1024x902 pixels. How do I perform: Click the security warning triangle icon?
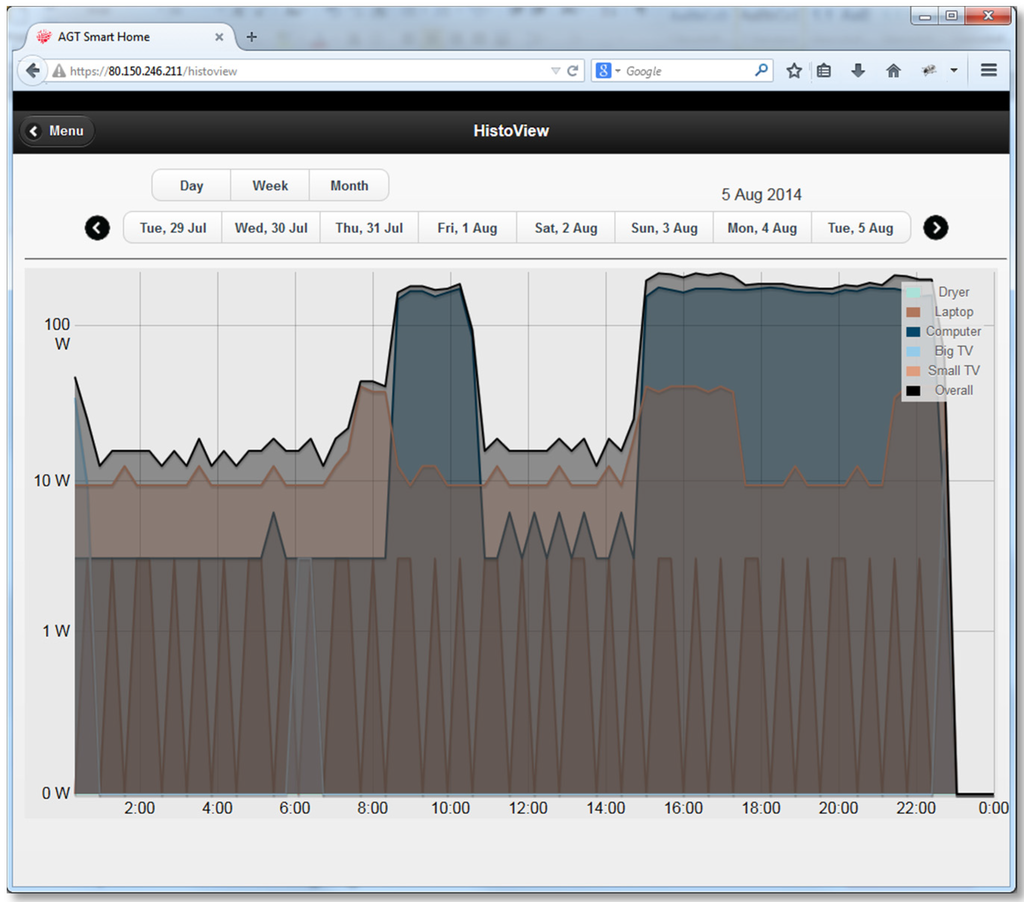(59, 71)
